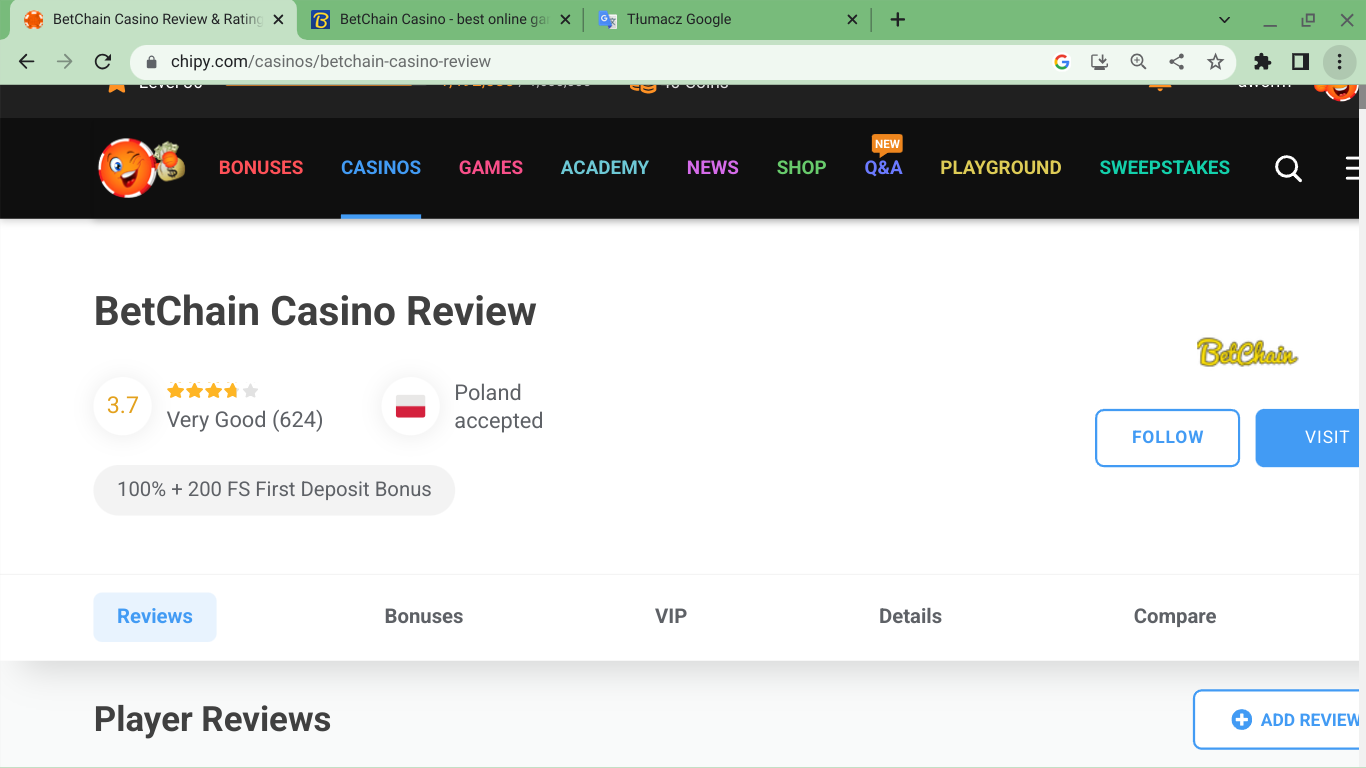This screenshot has height=768, width=1366.
Task: Open the hamburger menu icon
Action: click(1355, 168)
